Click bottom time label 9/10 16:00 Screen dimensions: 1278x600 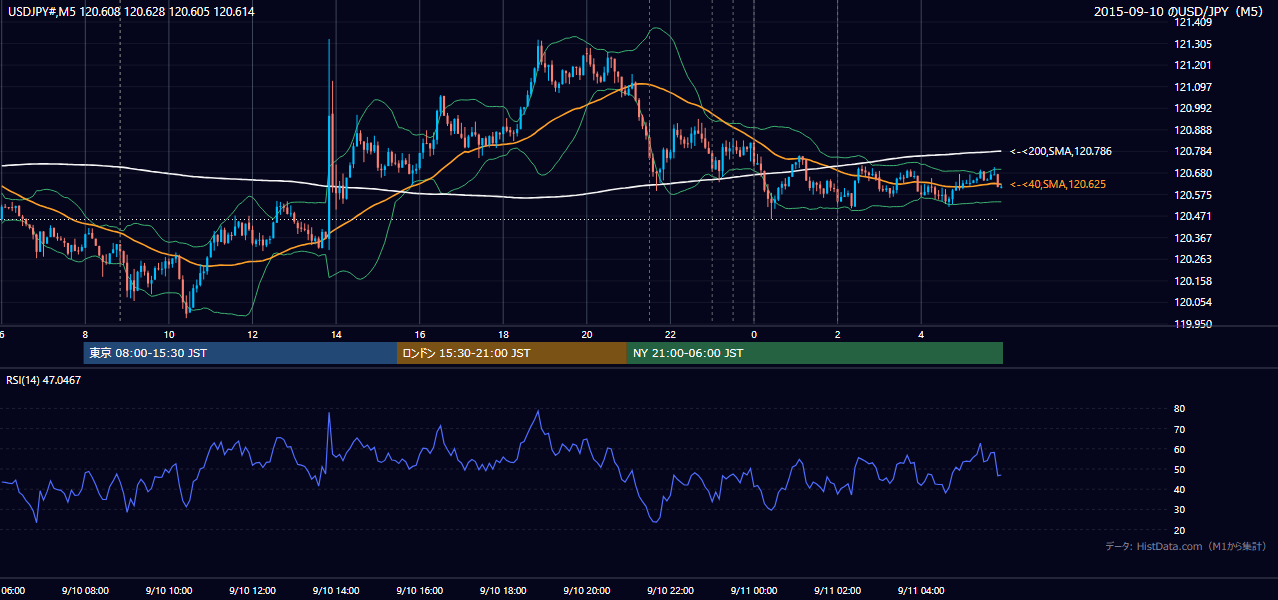419,591
